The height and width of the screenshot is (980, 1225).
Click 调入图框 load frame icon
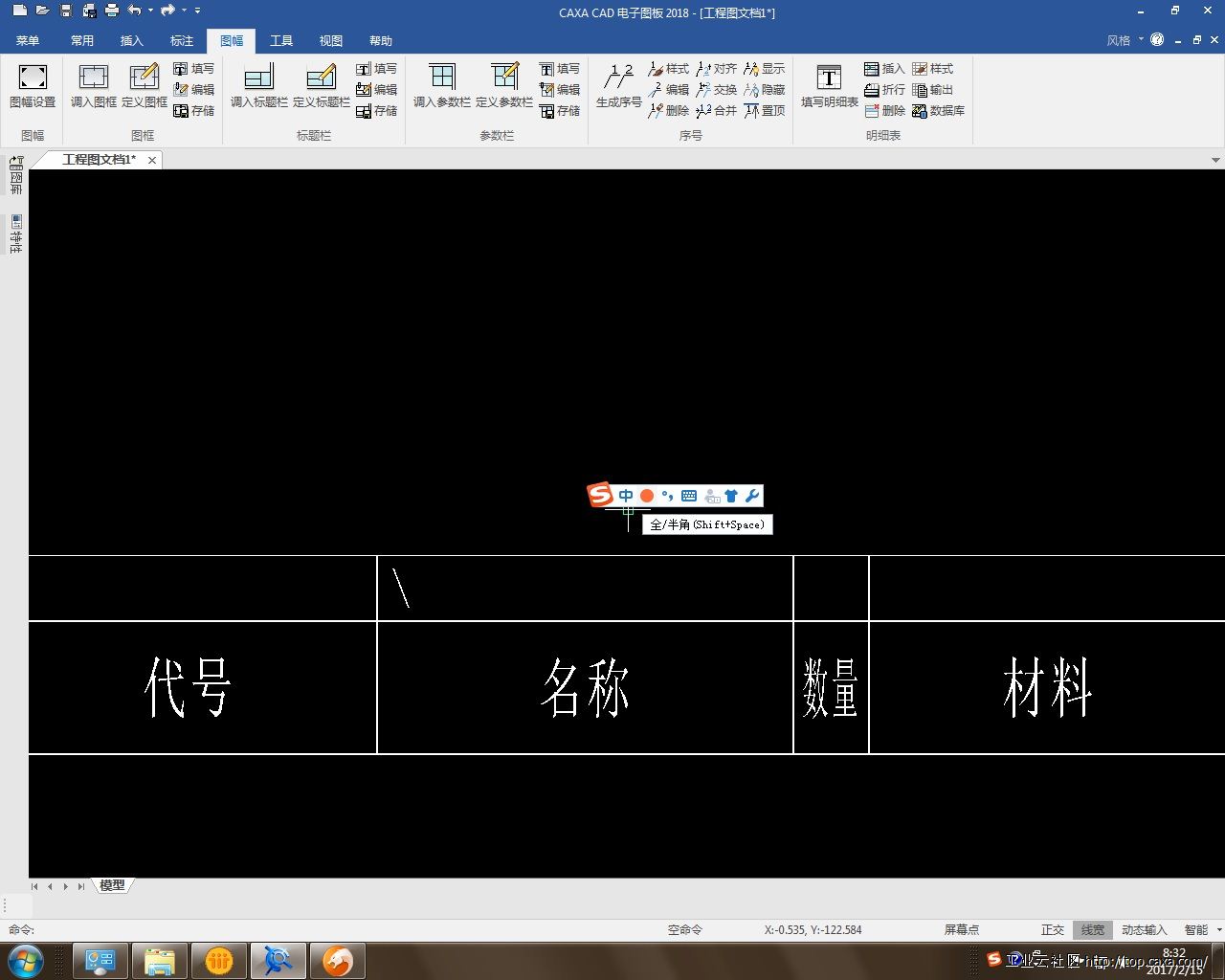pyautogui.click(x=93, y=84)
